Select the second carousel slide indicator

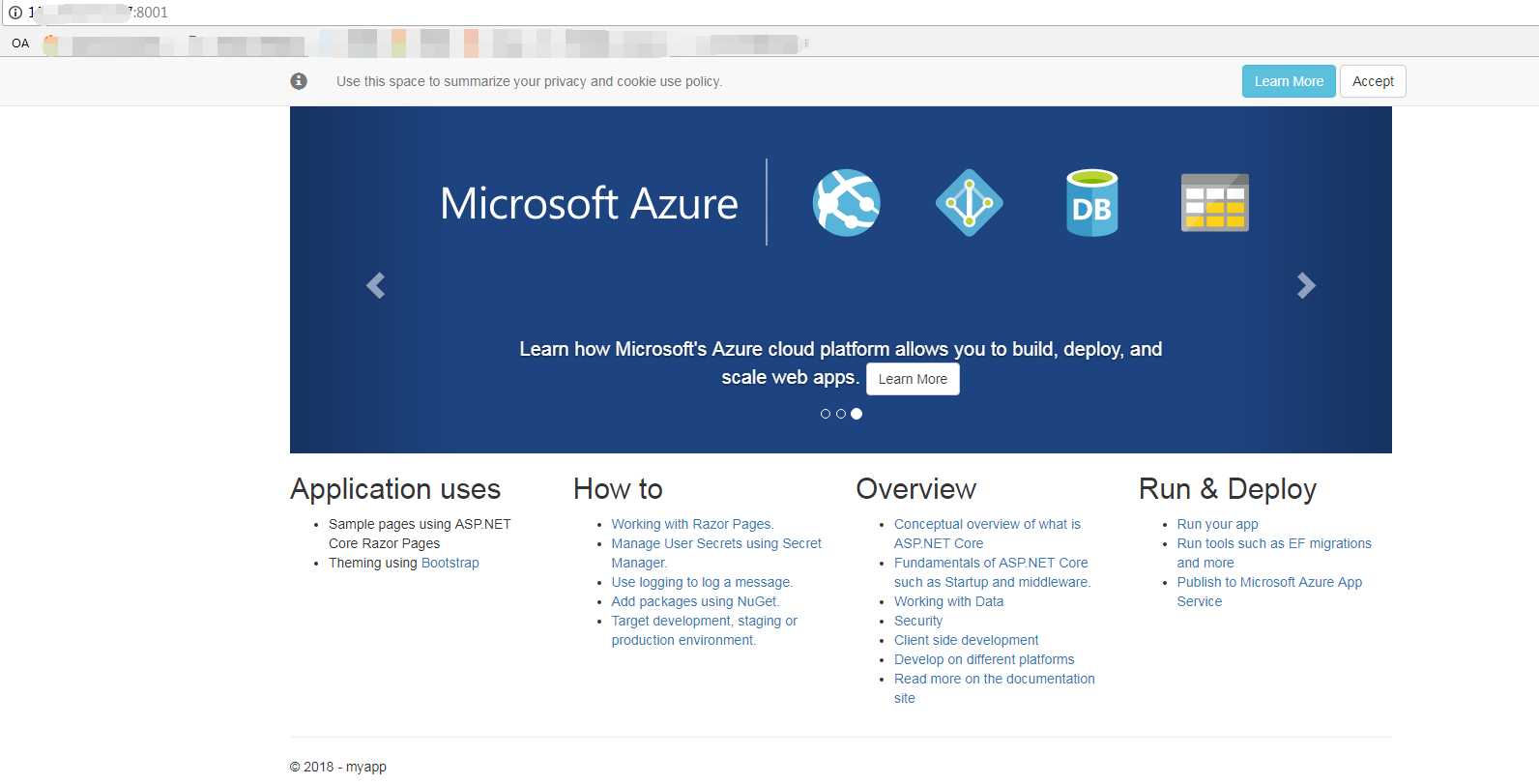pyautogui.click(x=841, y=414)
